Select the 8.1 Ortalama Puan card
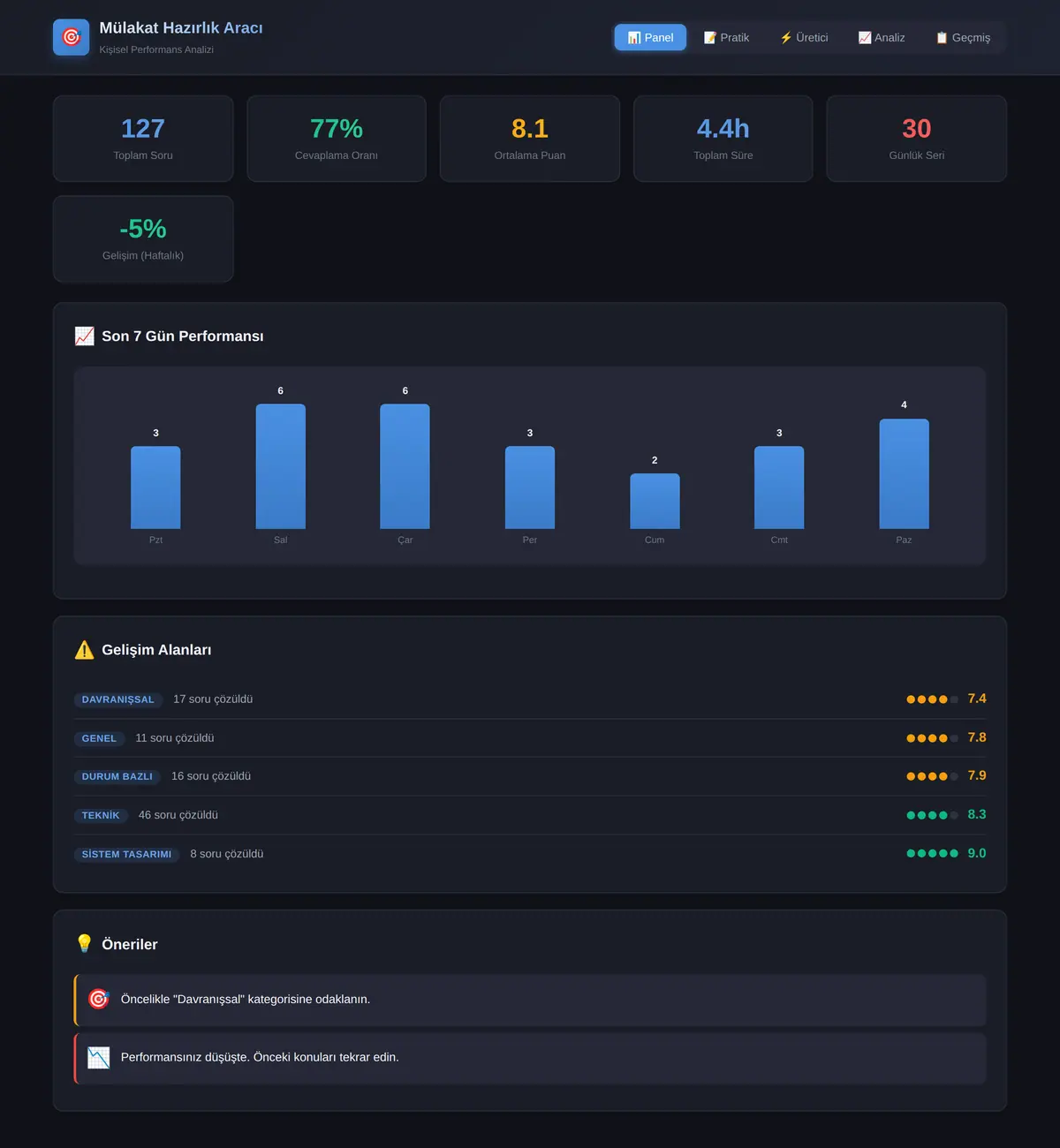The image size is (1060, 1148). pyautogui.click(x=530, y=139)
